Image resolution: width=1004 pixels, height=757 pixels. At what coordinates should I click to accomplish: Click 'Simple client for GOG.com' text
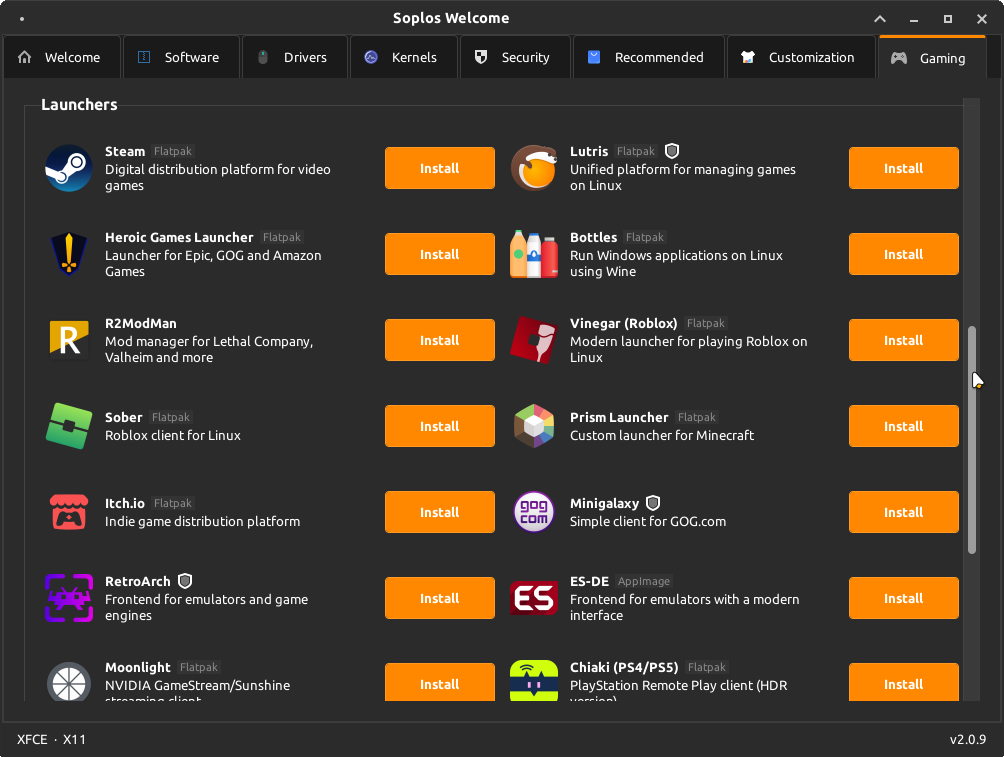coord(648,521)
